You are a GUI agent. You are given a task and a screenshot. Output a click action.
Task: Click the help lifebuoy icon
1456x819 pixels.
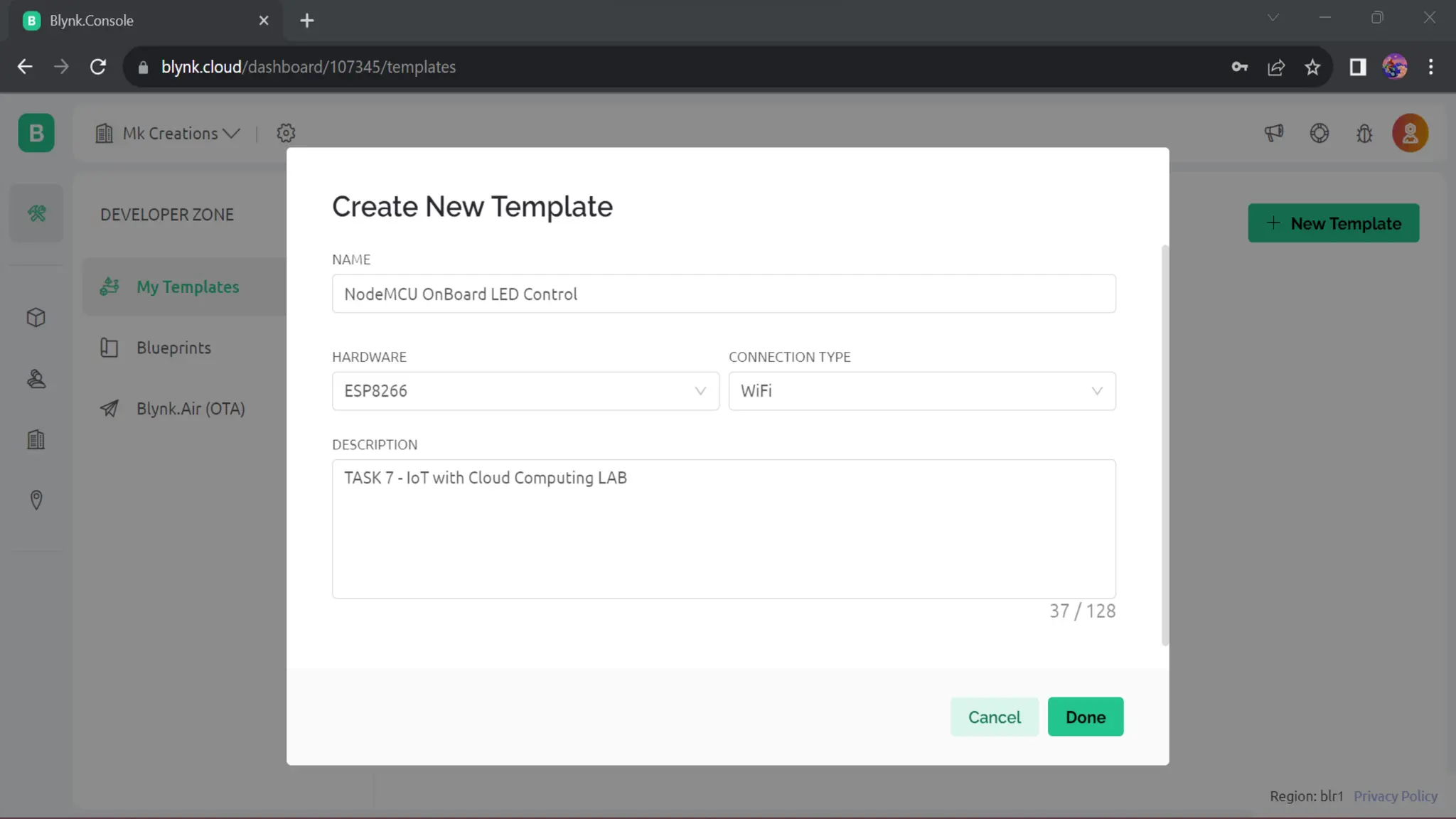1319,133
